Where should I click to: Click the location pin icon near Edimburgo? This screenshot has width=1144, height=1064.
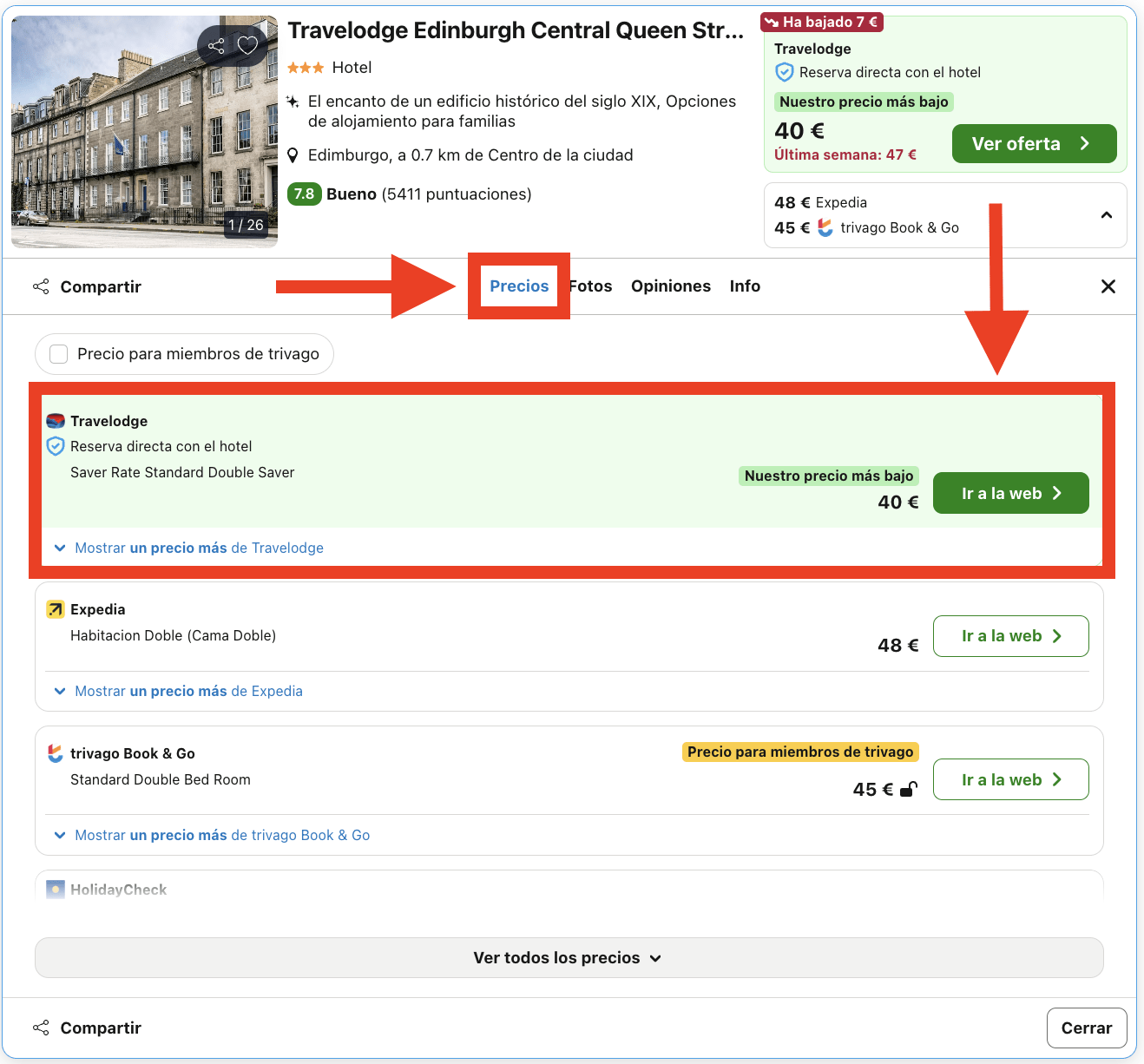pos(293,154)
